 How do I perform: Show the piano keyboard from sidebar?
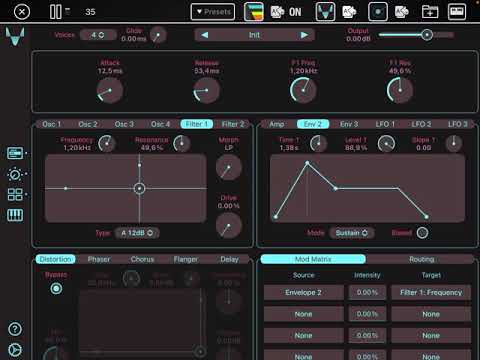[15, 215]
